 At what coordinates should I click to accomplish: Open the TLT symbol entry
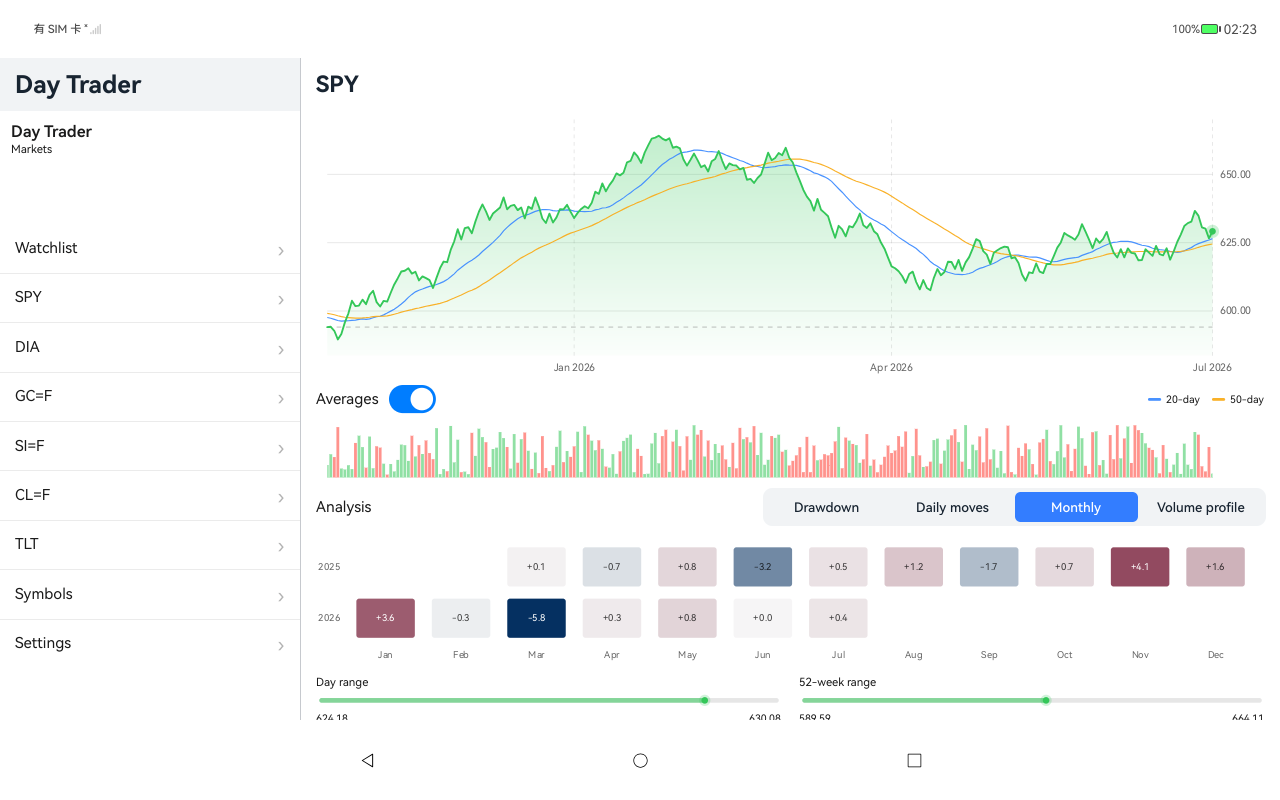tap(150, 544)
